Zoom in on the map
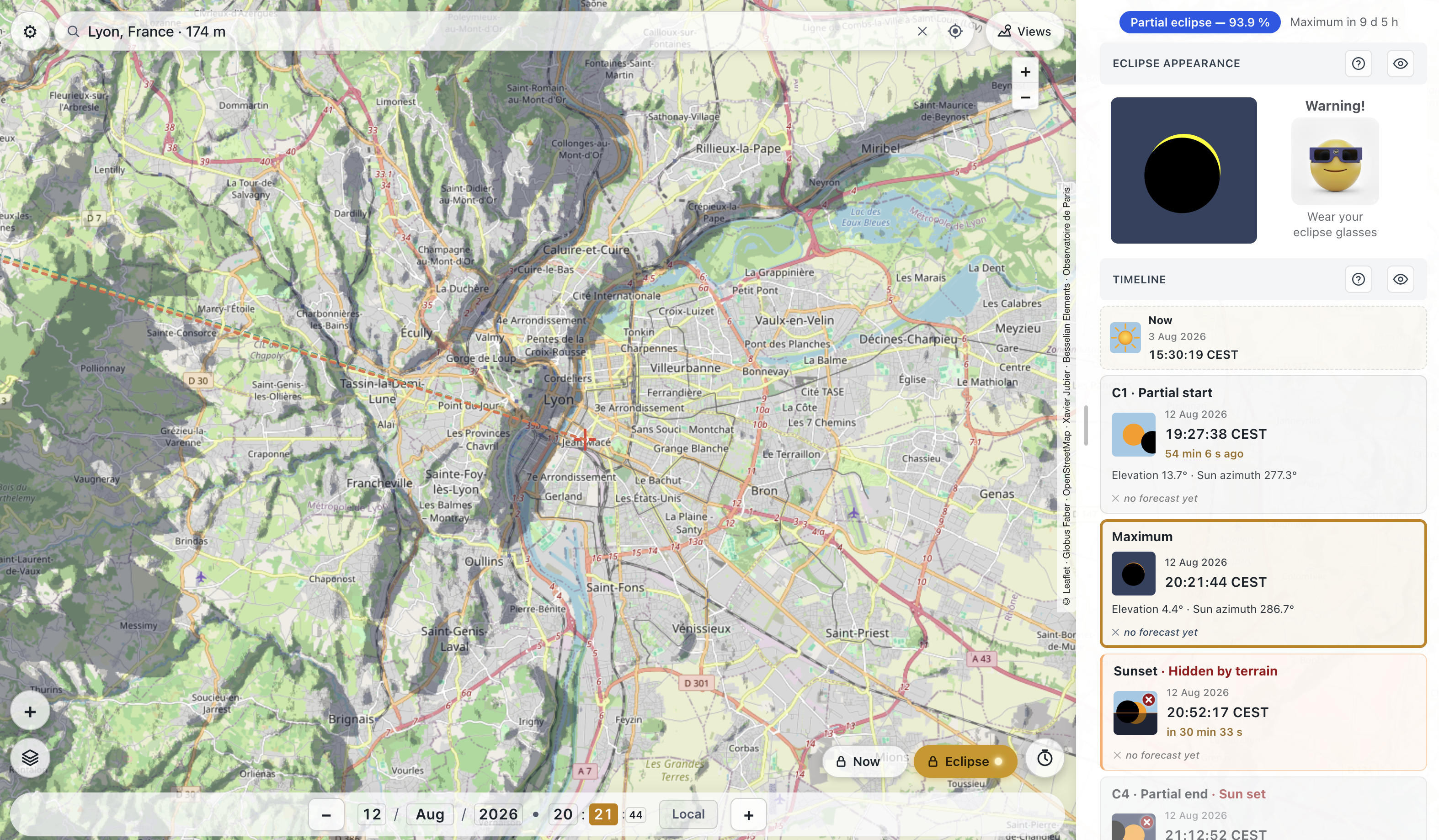This screenshot has height=840, width=1439. coord(1025,72)
